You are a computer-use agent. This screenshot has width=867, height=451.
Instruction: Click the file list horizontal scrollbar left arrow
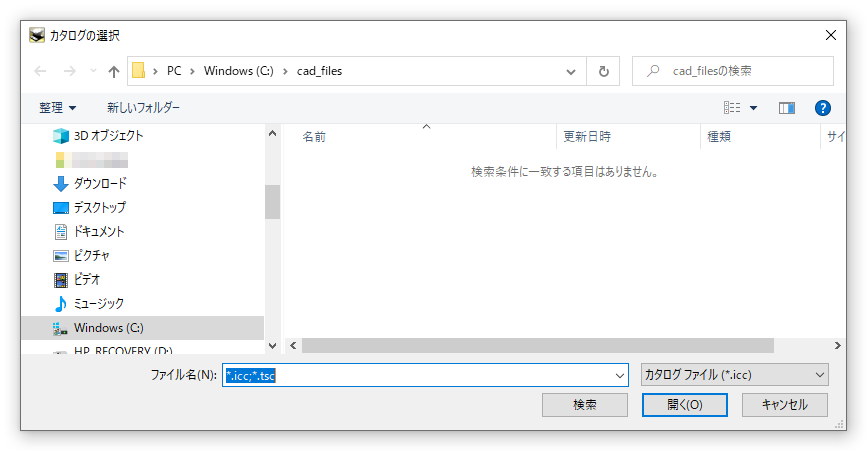(x=293, y=345)
